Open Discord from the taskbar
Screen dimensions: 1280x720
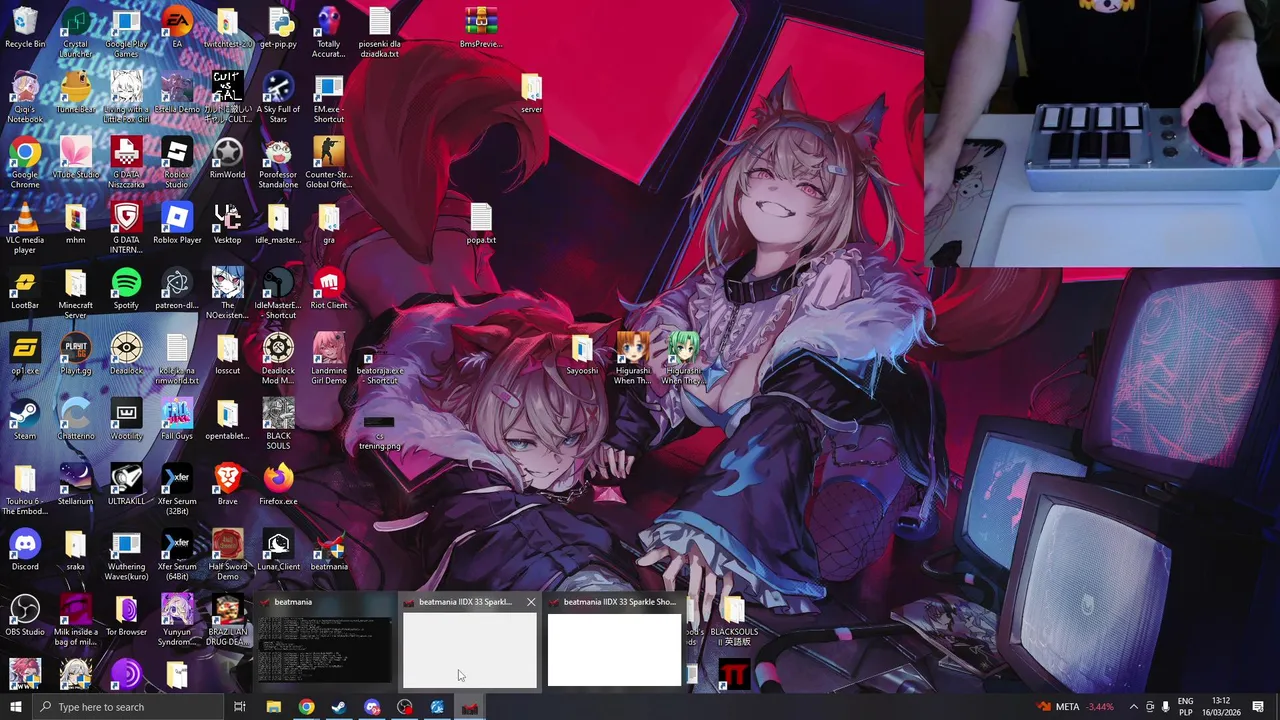click(x=372, y=707)
